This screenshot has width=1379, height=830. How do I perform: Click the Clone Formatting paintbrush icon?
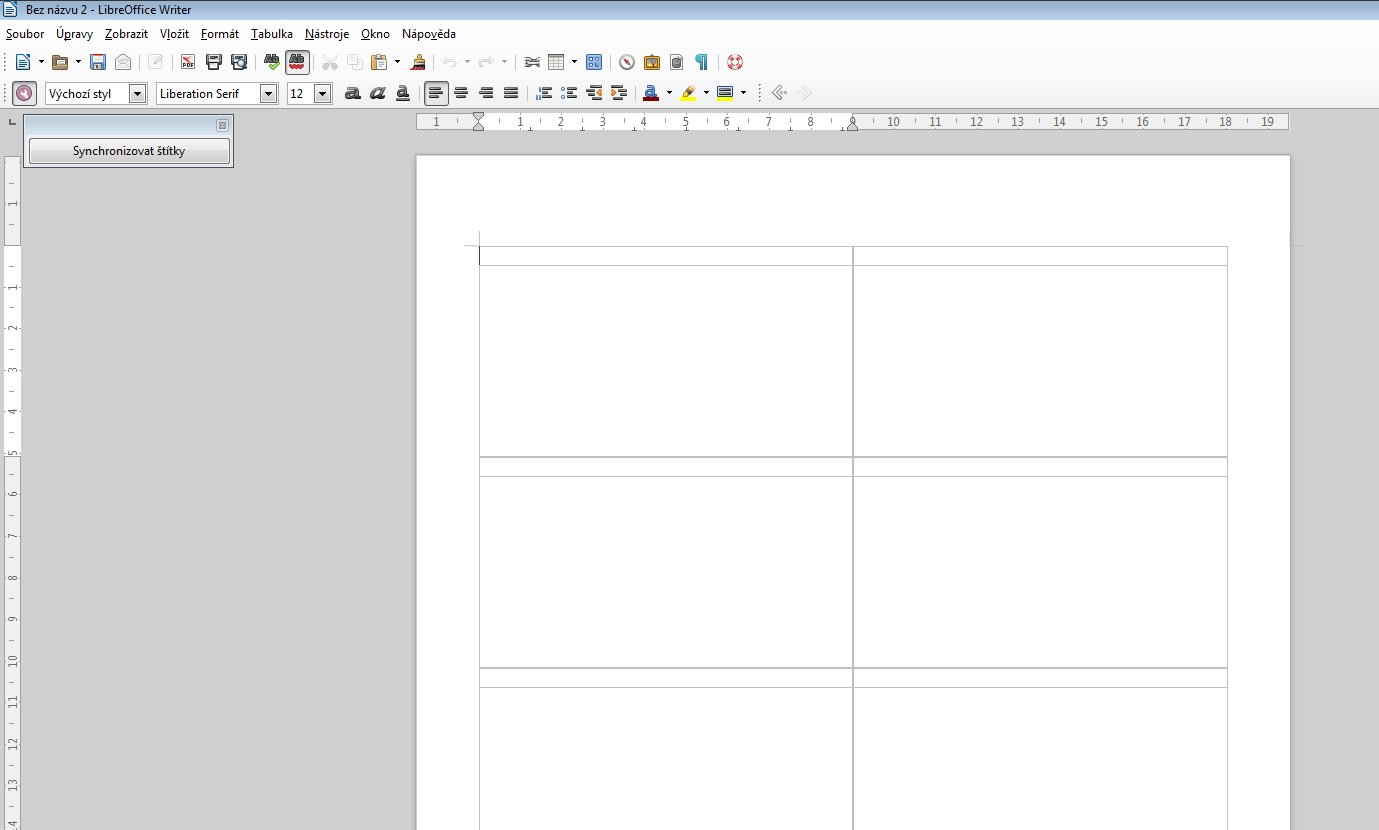(419, 62)
